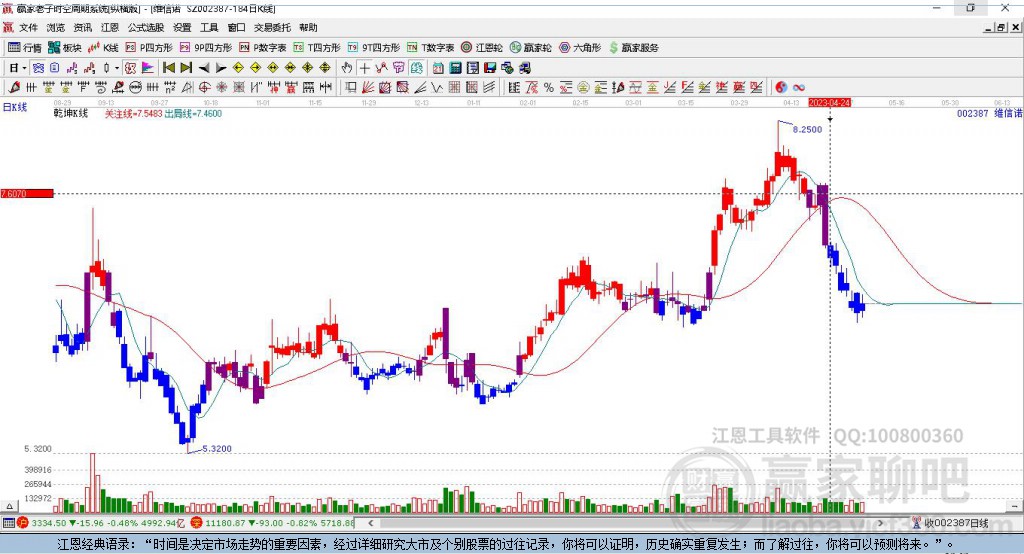
Task: Select the Gann fan lines tool
Action: tap(368, 87)
